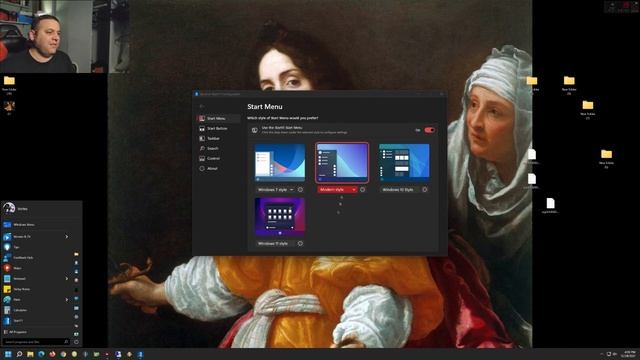Open settings gear beside Windows 11 style
Viewport: 640px width, 360px height.
pos(300,244)
